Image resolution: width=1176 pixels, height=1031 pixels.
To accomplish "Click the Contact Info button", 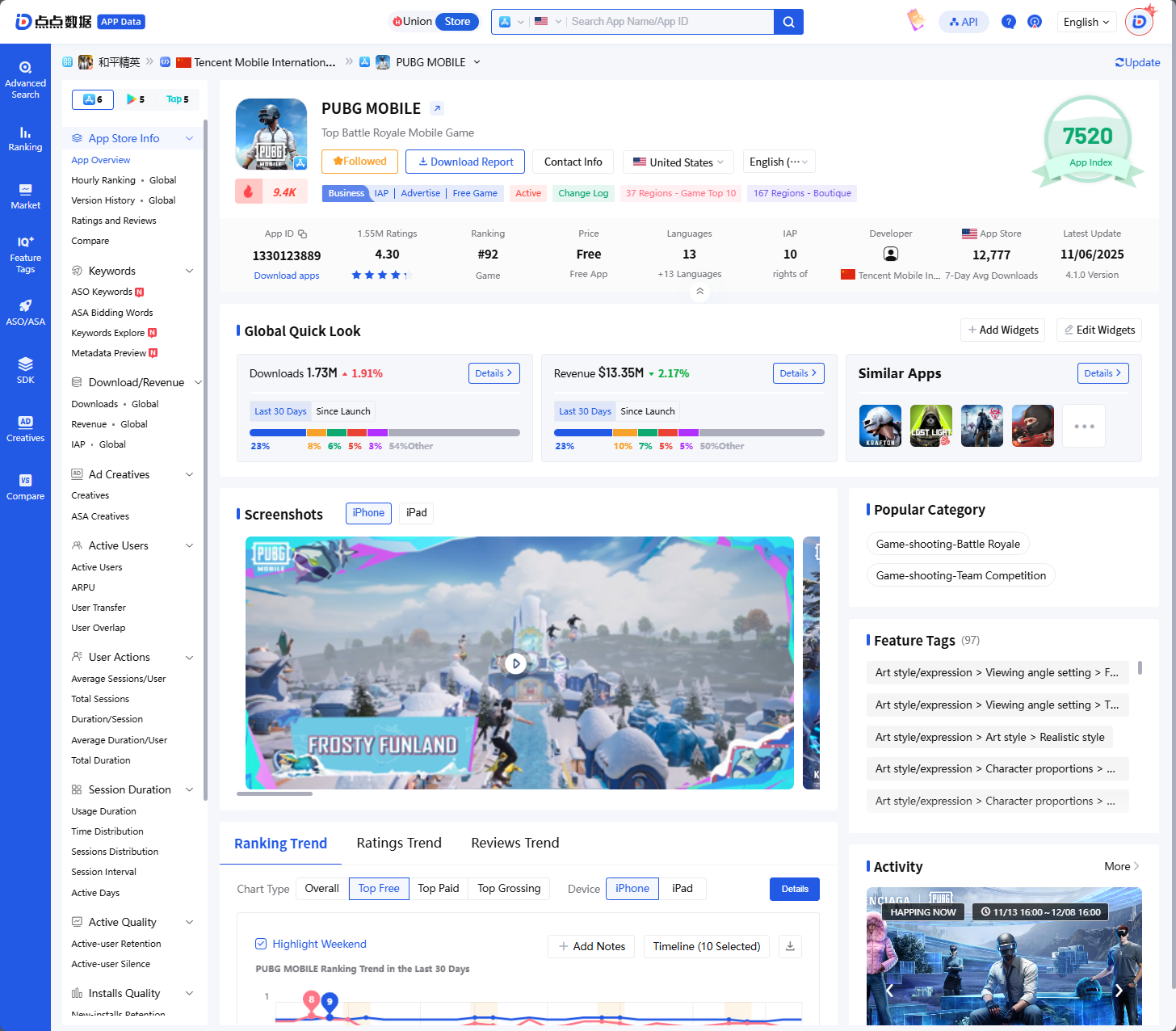I will tap(573, 162).
